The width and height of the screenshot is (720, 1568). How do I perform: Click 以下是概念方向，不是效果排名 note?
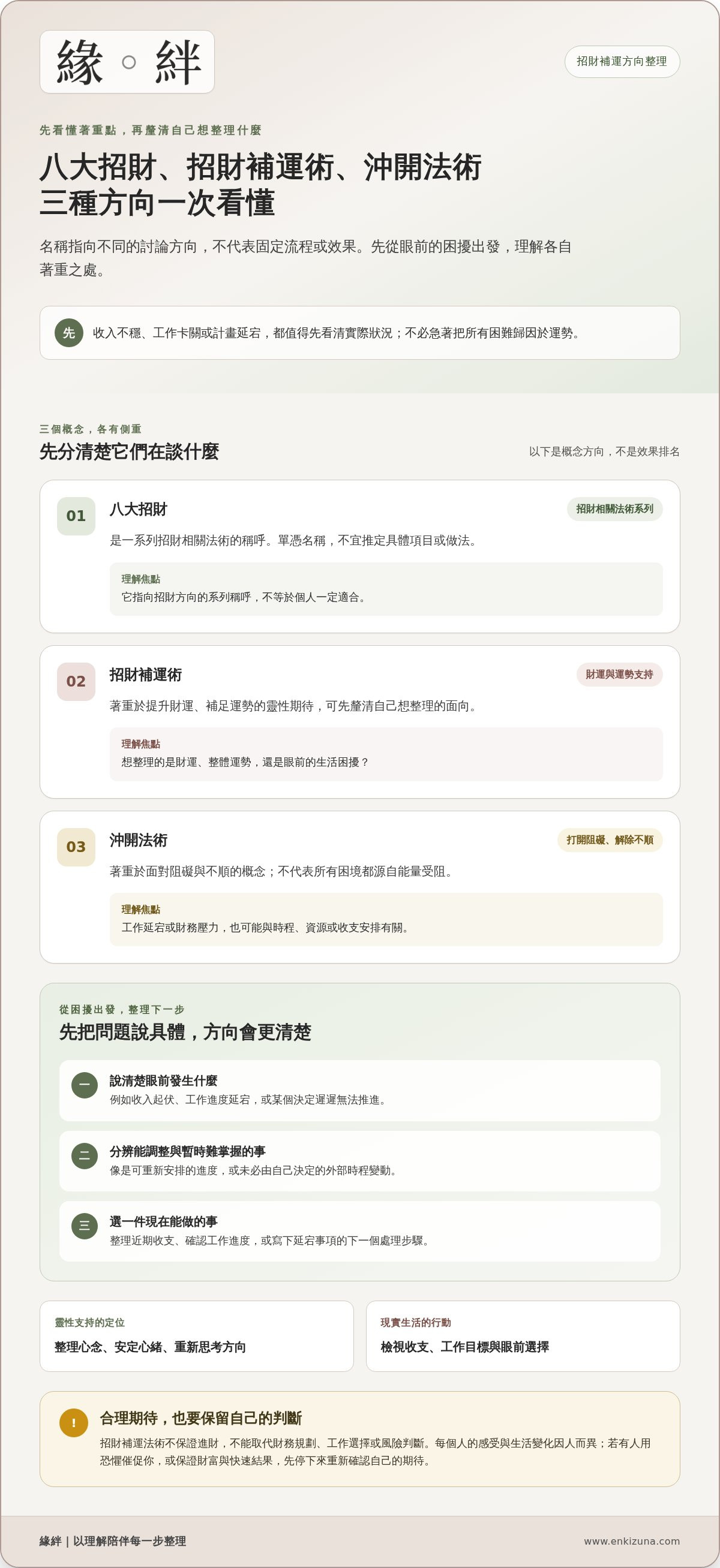[x=604, y=452]
